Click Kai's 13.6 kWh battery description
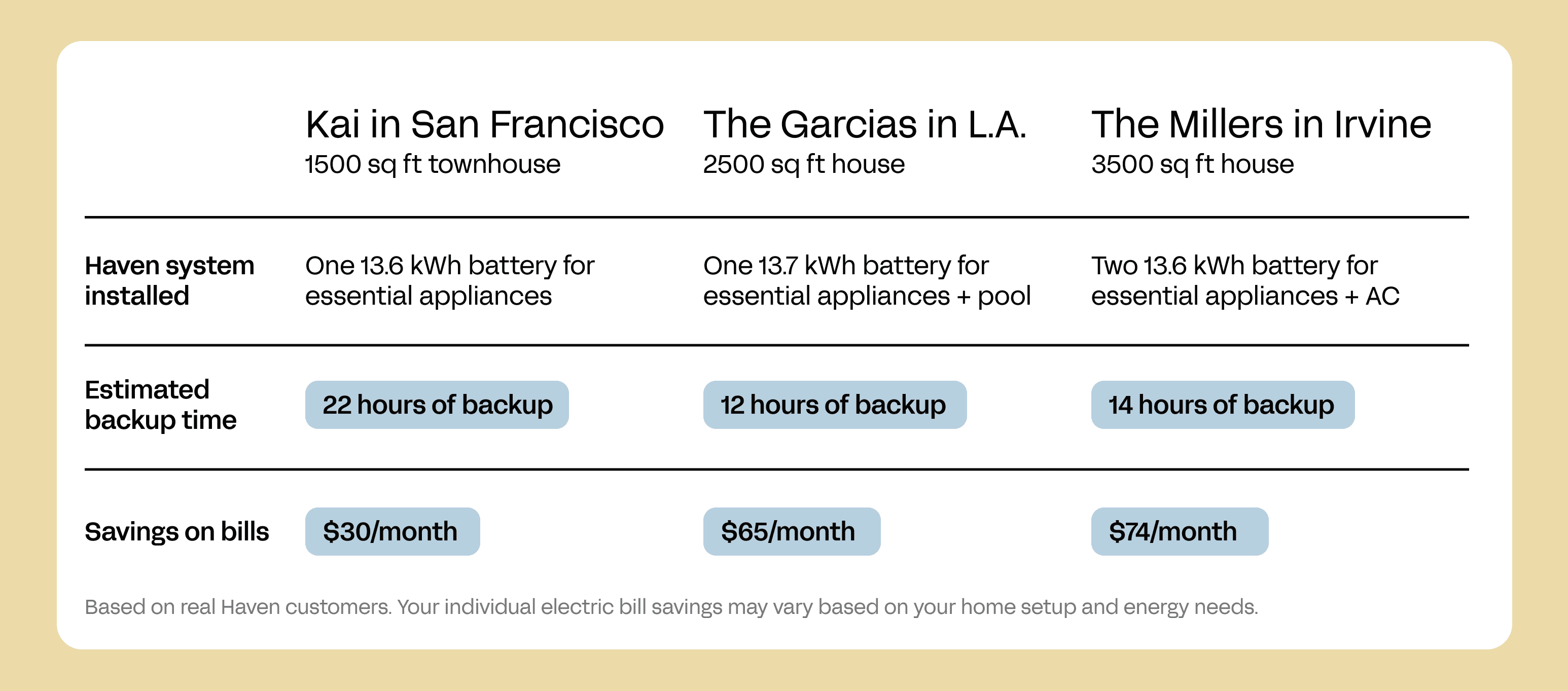Screen dimensions: 1568x691 449,280
